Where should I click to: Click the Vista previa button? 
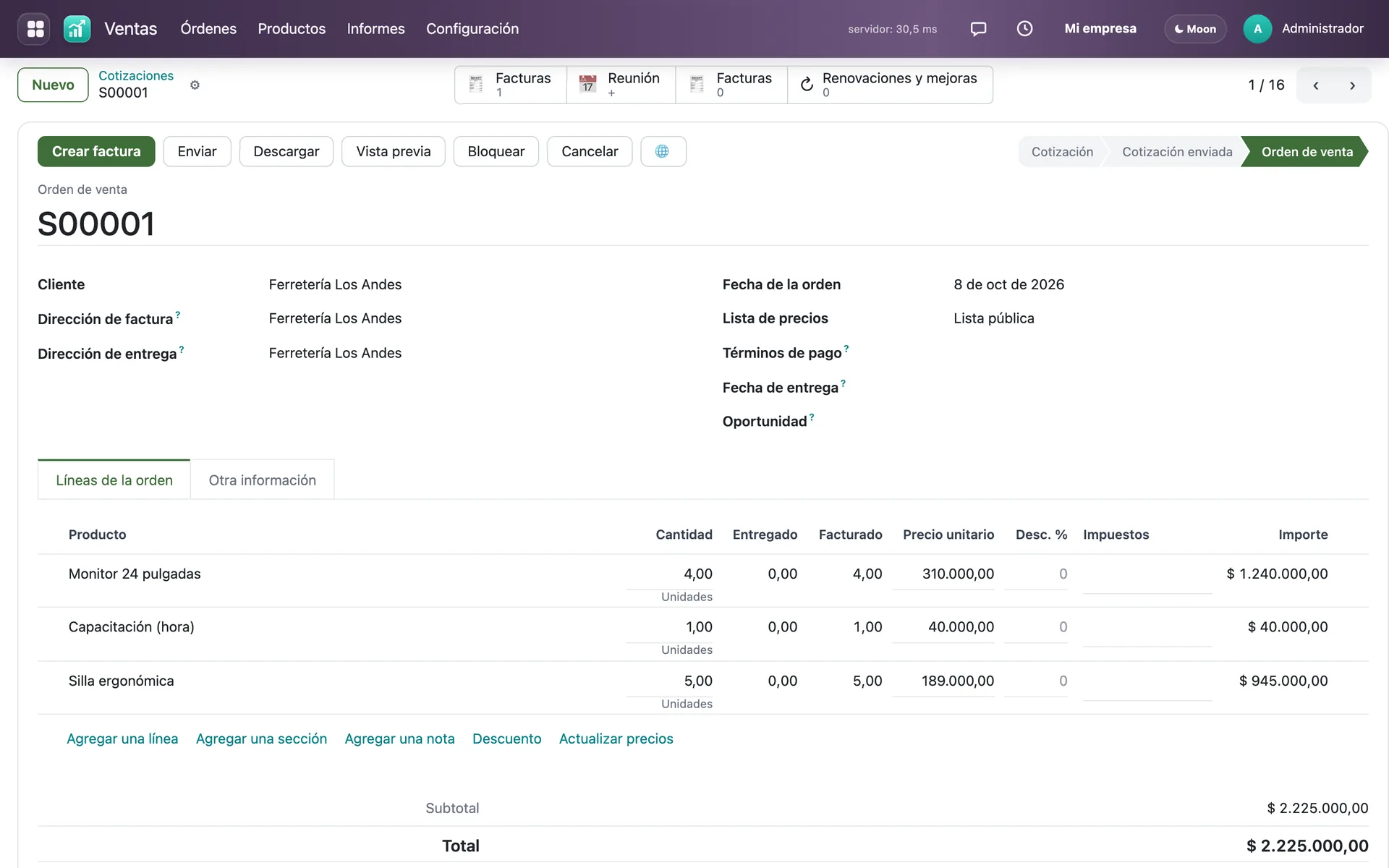pos(394,151)
